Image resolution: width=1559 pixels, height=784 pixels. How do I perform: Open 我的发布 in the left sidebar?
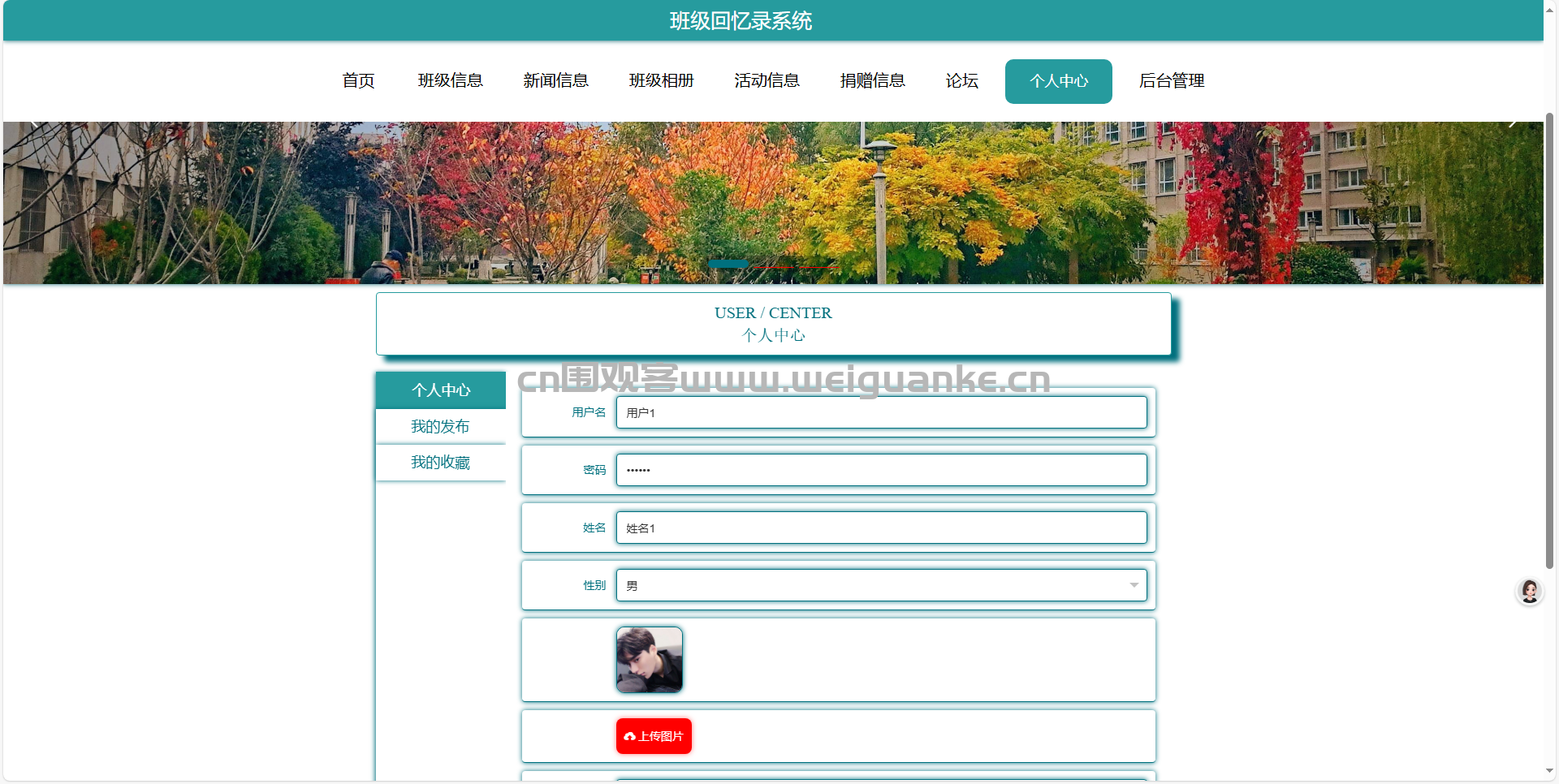tap(441, 427)
